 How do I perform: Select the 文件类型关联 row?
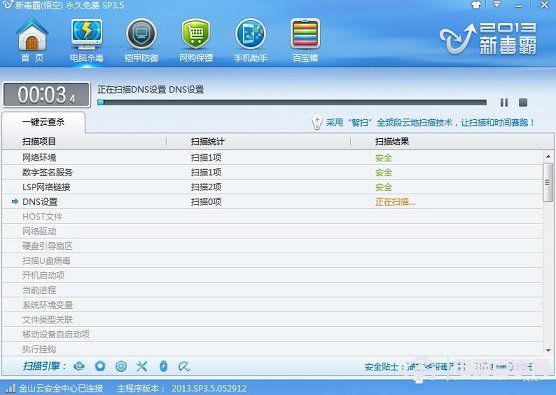(272, 319)
